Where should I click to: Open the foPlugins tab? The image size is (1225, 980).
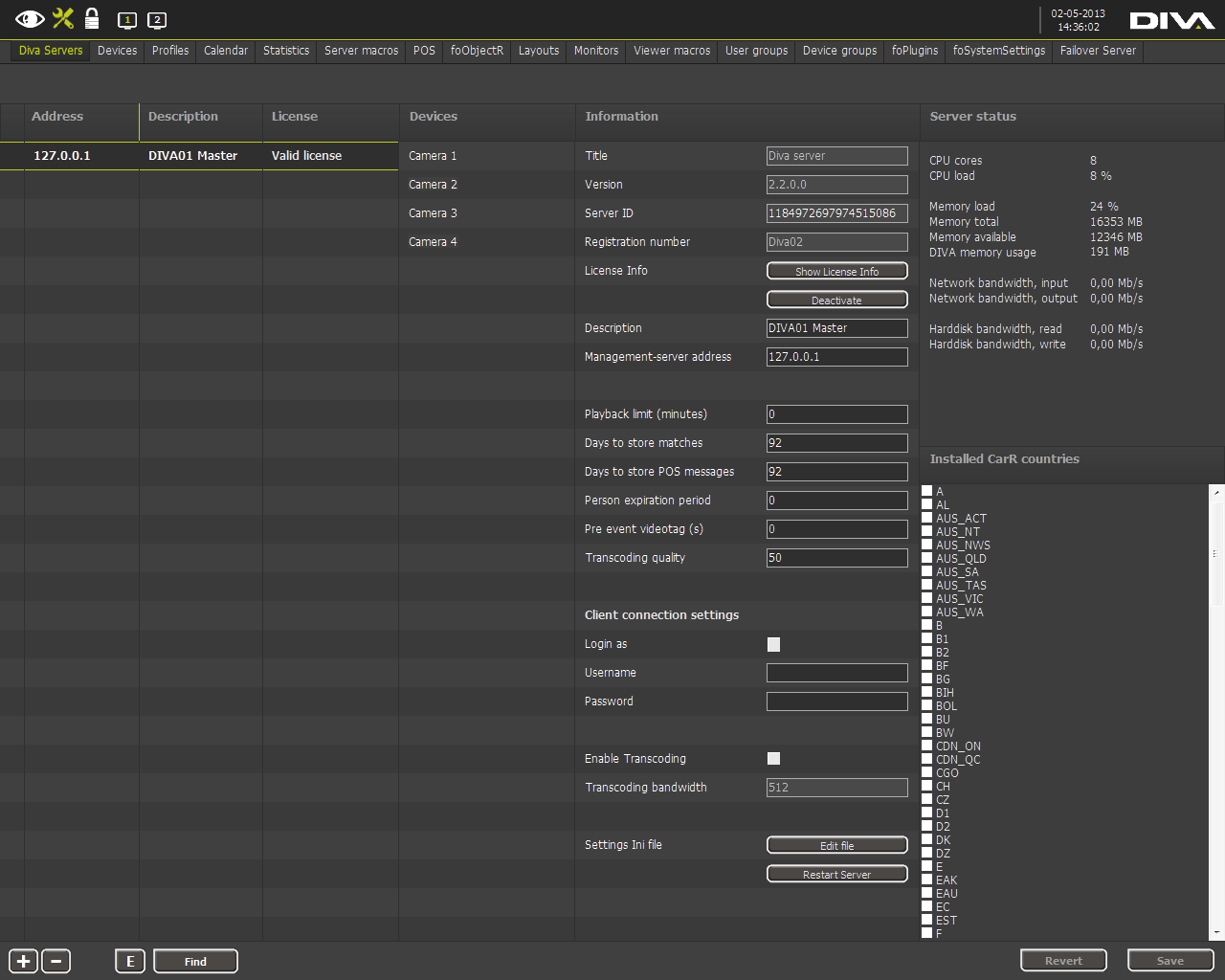915,51
